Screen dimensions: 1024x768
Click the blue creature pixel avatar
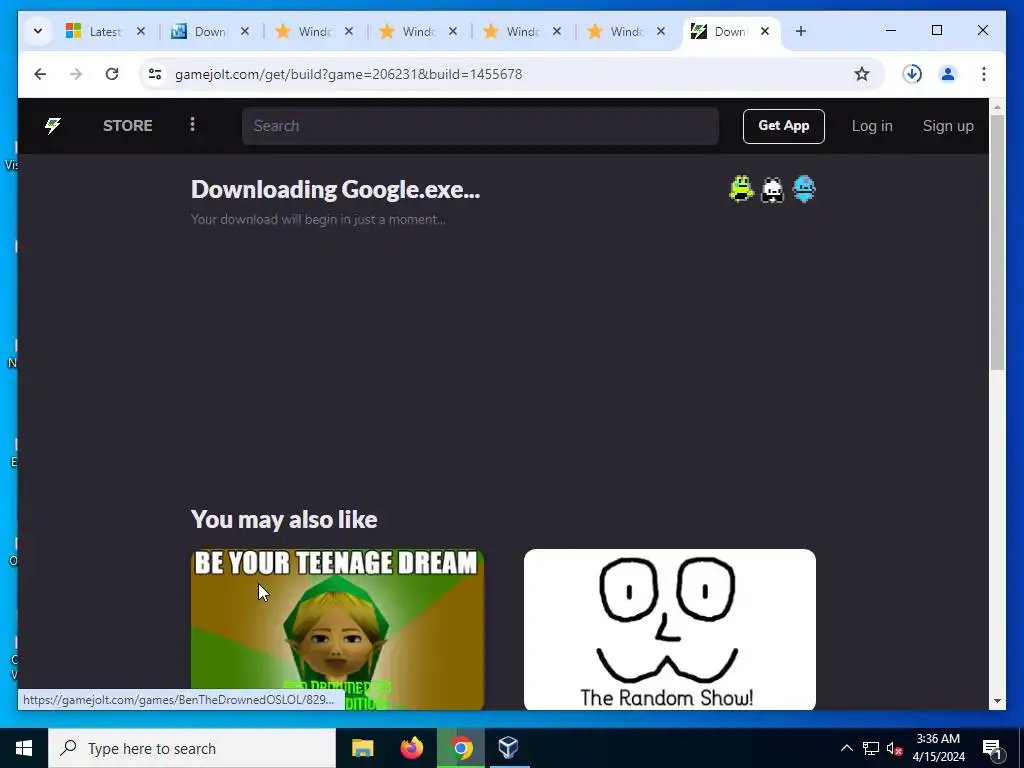[x=804, y=189]
